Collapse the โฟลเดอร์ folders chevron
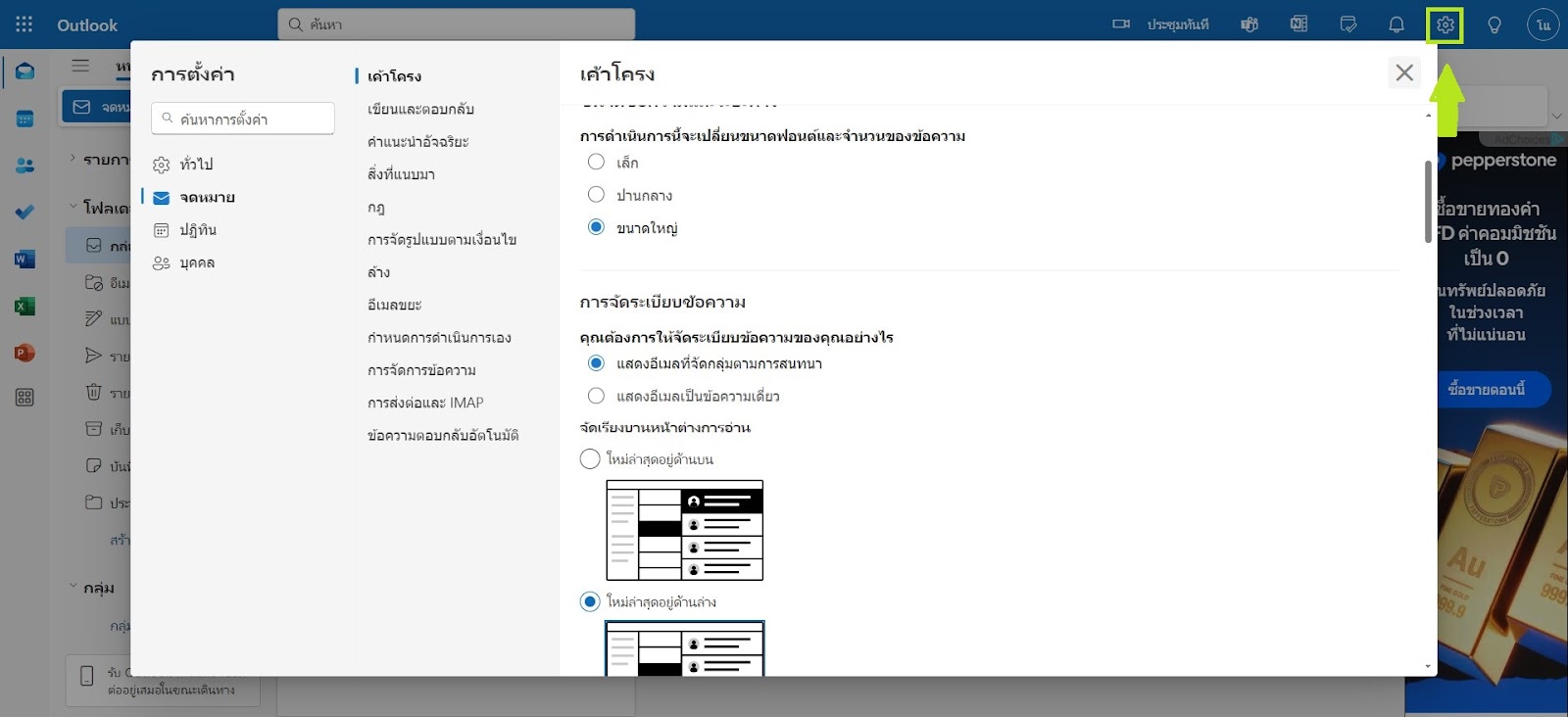This screenshot has width=1568, height=717. click(73, 206)
